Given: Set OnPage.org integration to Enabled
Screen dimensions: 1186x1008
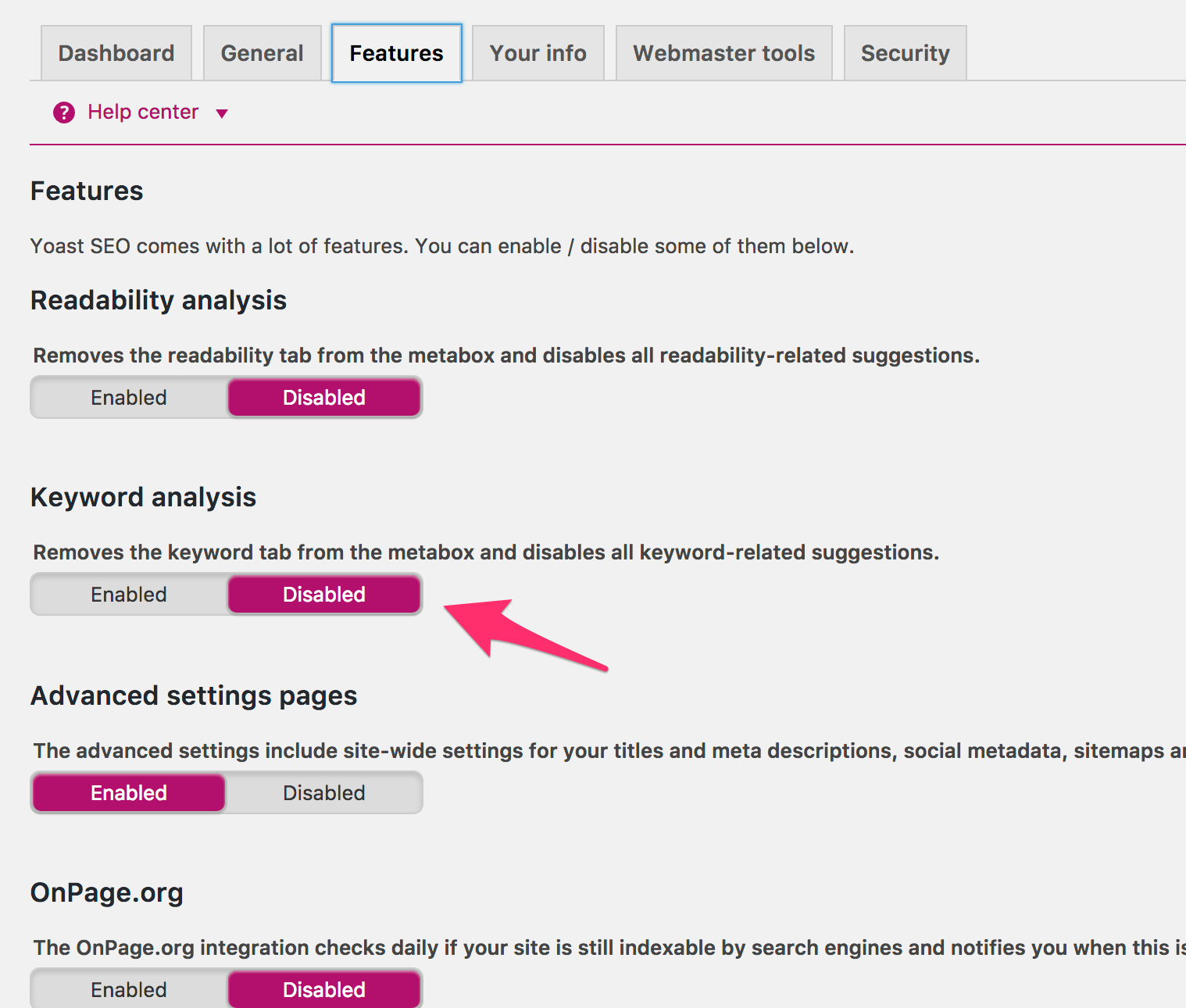Looking at the screenshot, I should coord(129,990).
